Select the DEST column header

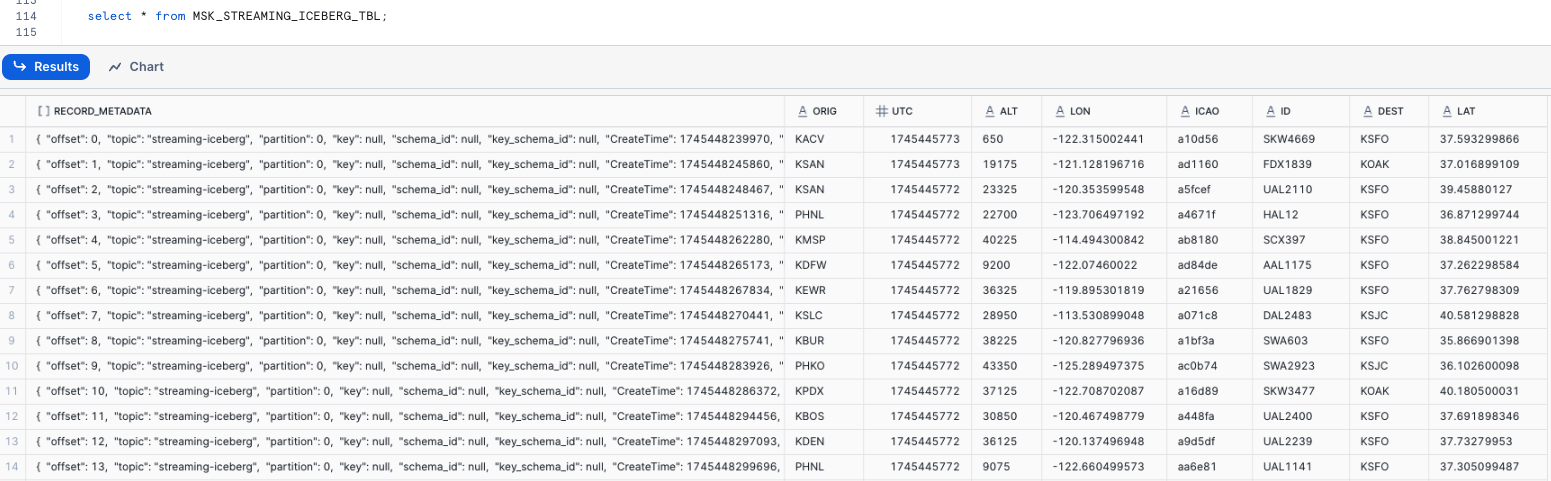tap(1388, 111)
